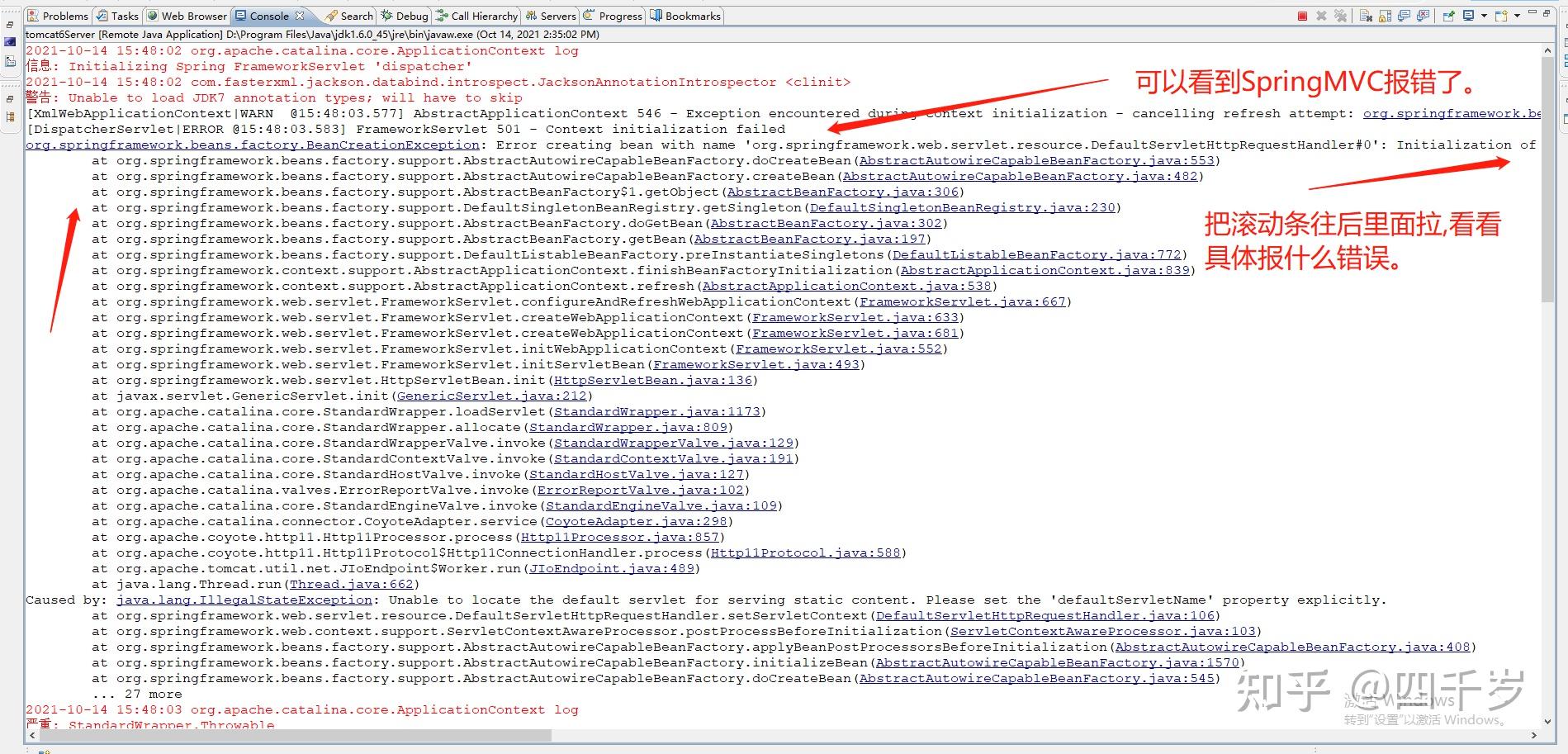Follow the ErrorReportValve.java:102 link
This screenshot has width=1568, height=754.
(641, 490)
